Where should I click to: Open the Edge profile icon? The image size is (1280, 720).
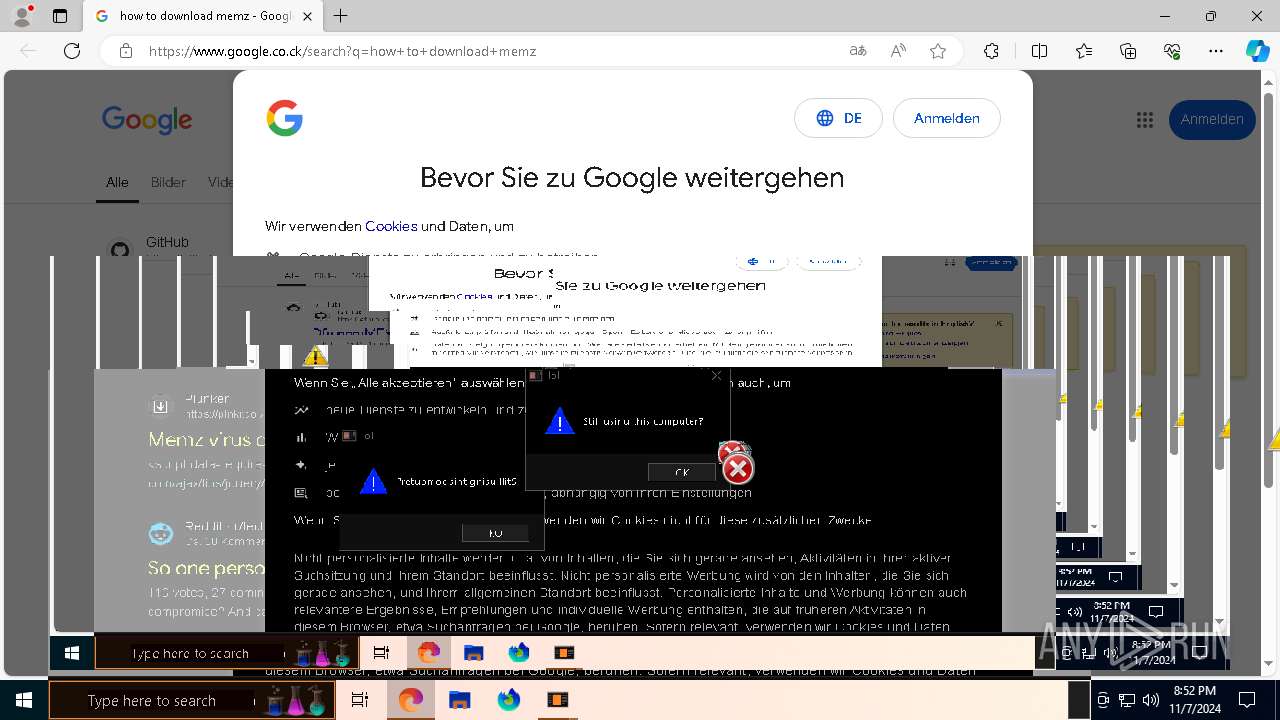pyautogui.click(x=22, y=15)
